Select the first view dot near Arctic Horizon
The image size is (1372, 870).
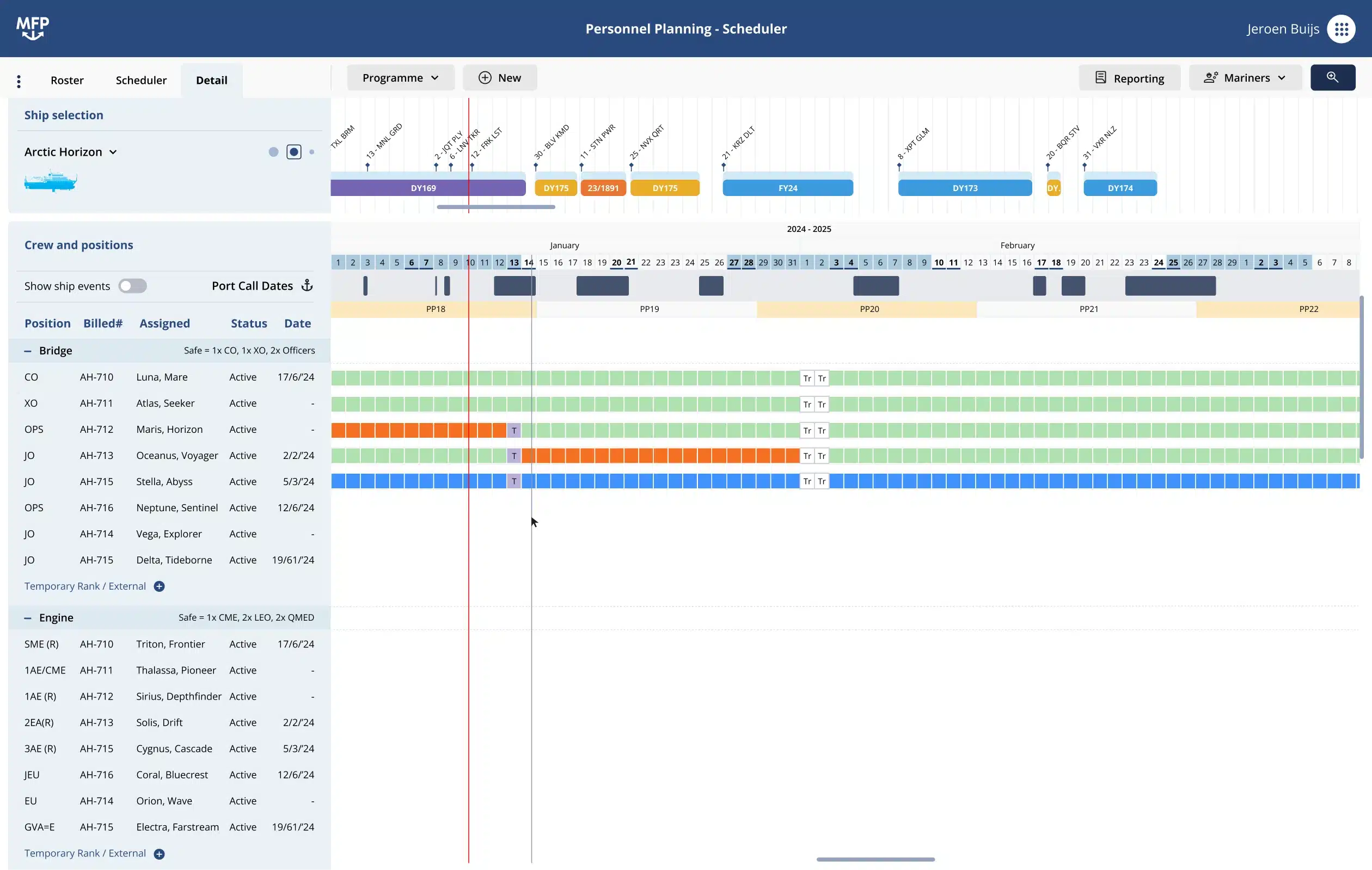(x=273, y=151)
